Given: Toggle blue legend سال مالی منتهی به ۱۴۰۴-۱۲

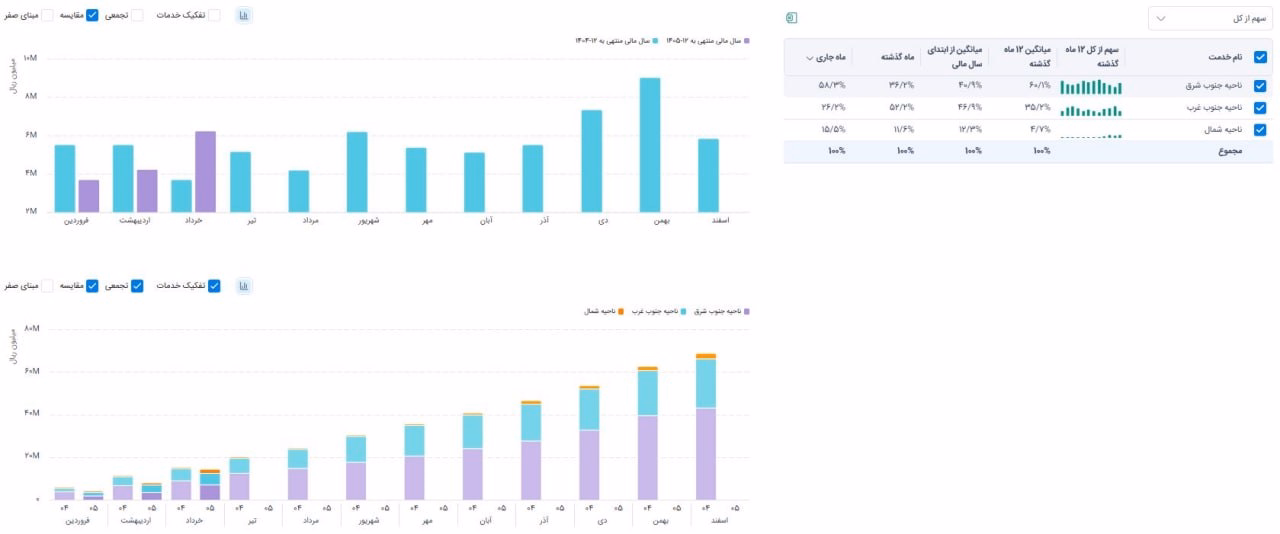Looking at the screenshot, I should tap(656, 41).
